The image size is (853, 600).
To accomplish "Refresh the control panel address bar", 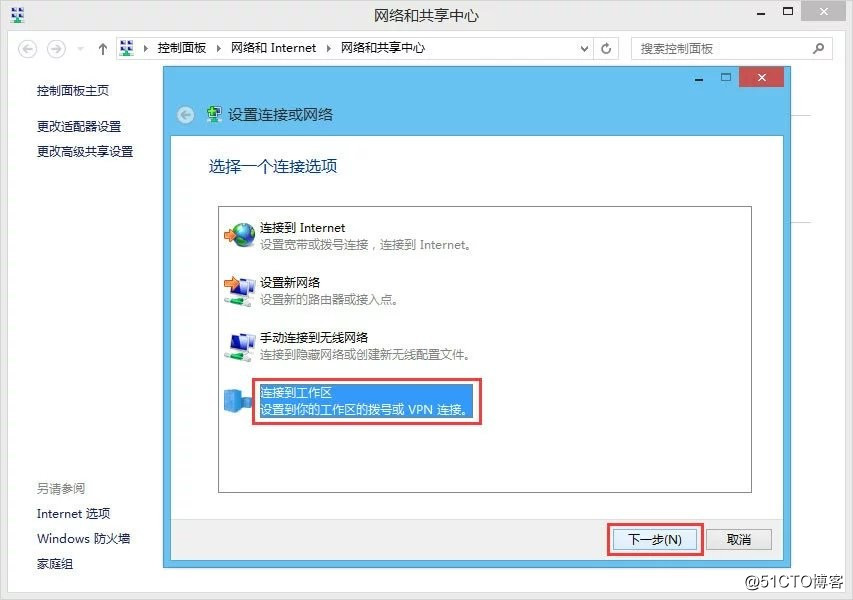I will pos(606,49).
